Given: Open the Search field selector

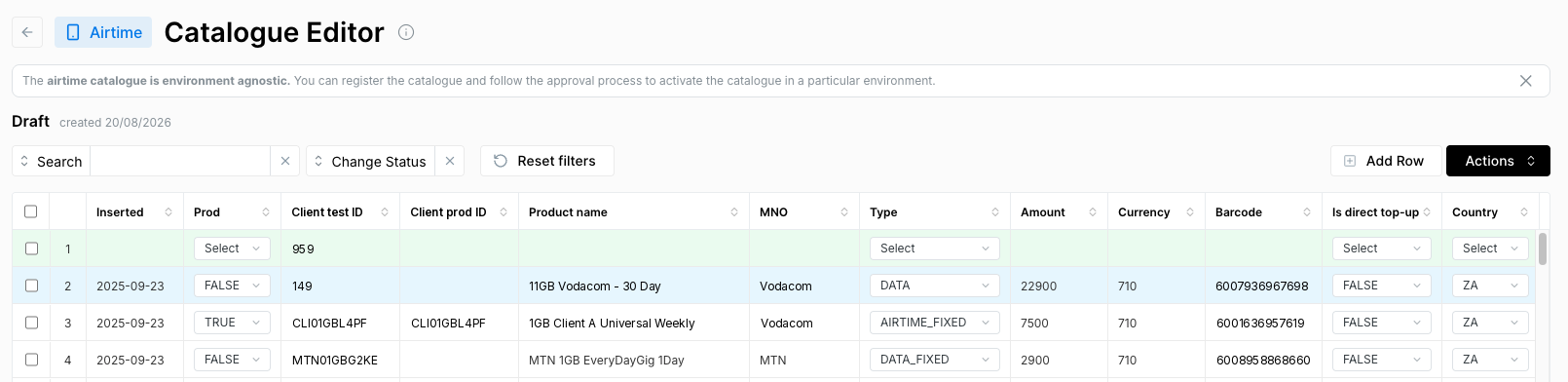Looking at the screenshot, I should click(x=52, y=161).
